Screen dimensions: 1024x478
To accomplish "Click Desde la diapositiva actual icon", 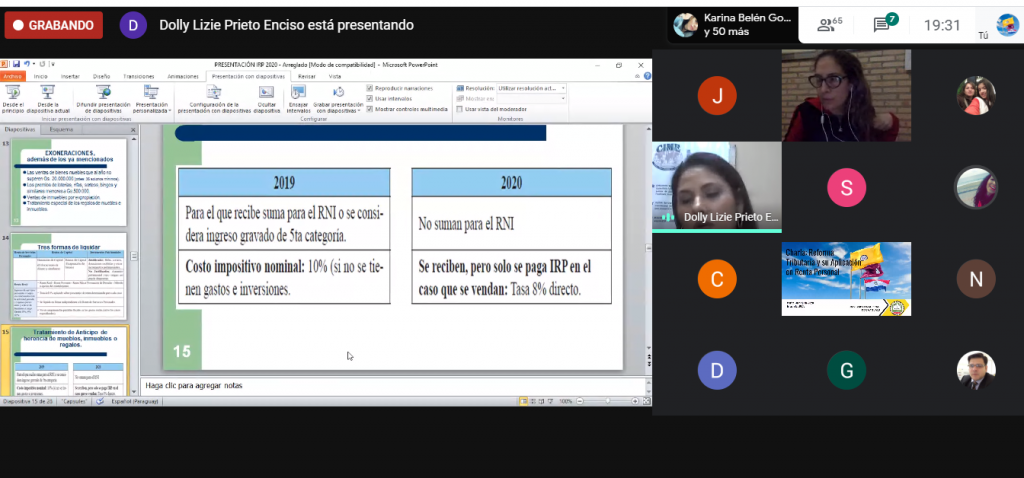I will pyautogui.click(x=47, y=97).
